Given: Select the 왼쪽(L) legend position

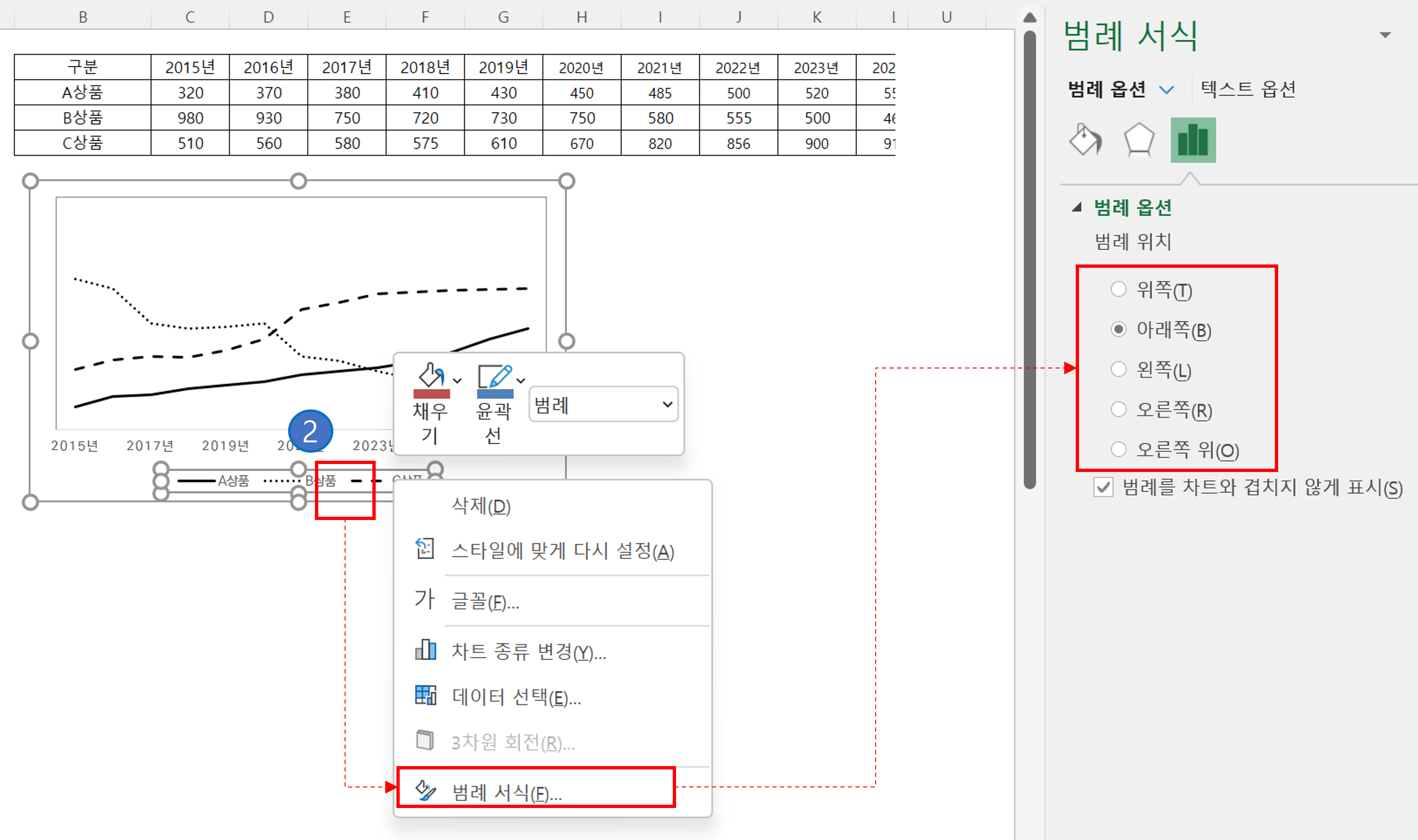Looking at the screenshot, I should tap(1119, 369).
